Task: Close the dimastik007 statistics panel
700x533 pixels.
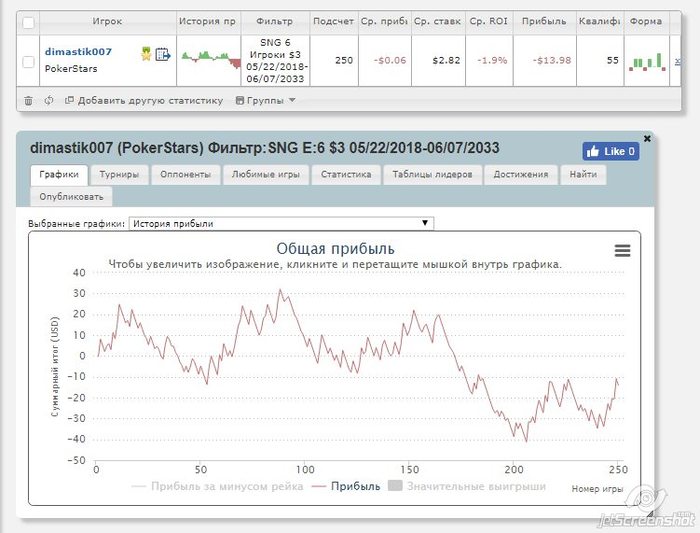Action: 647,139
